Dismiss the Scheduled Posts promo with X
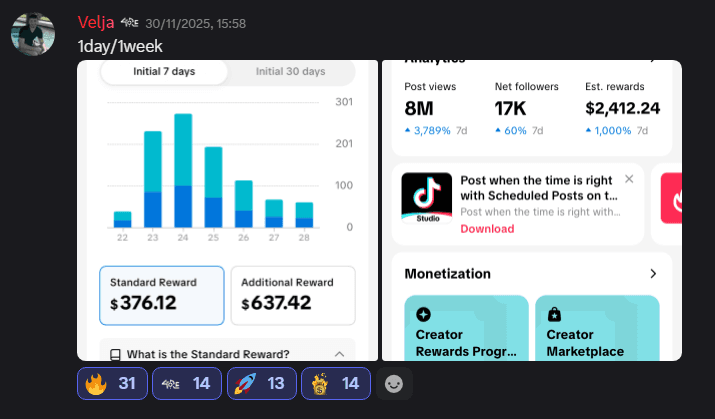 click(629, 179)
